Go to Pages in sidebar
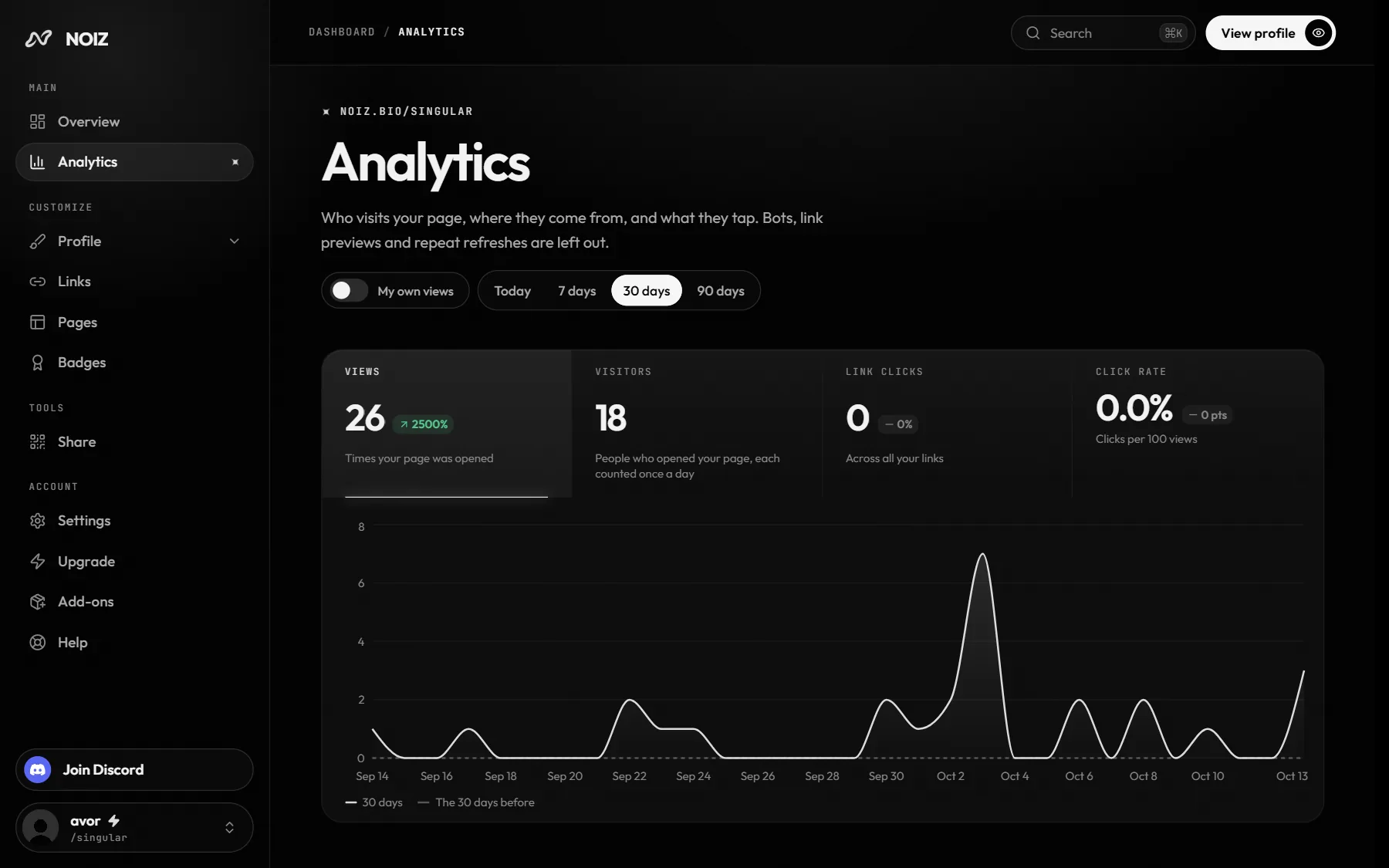The image size is (1389, 868). [134, 322]
